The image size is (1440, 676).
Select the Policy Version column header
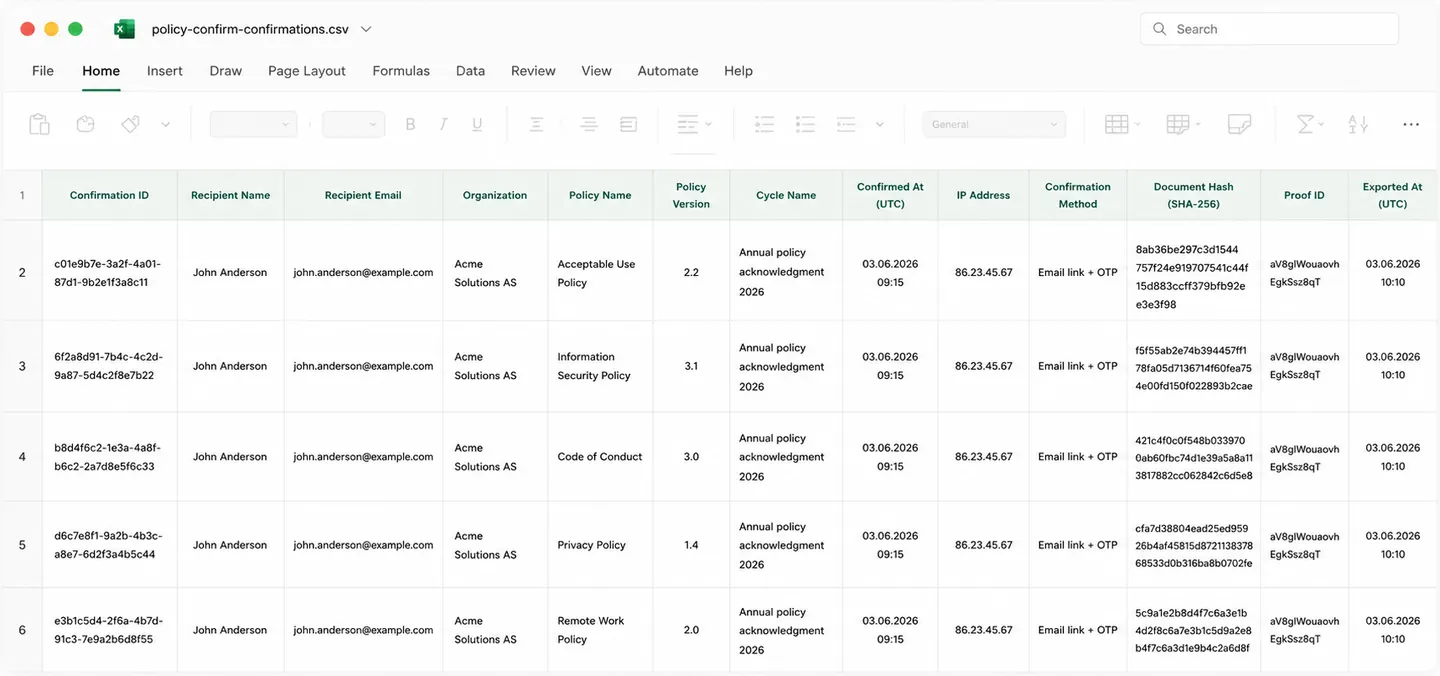point(691,195)
